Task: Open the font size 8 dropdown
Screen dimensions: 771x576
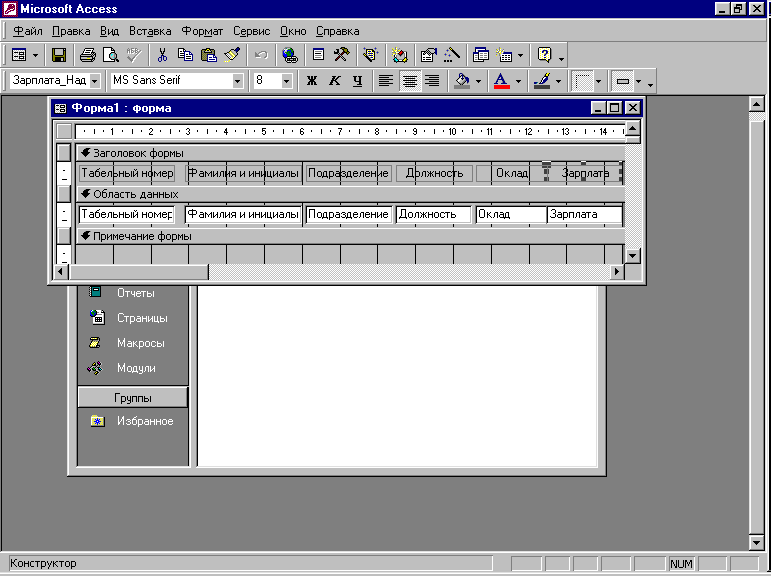Action: pos(286,81)
